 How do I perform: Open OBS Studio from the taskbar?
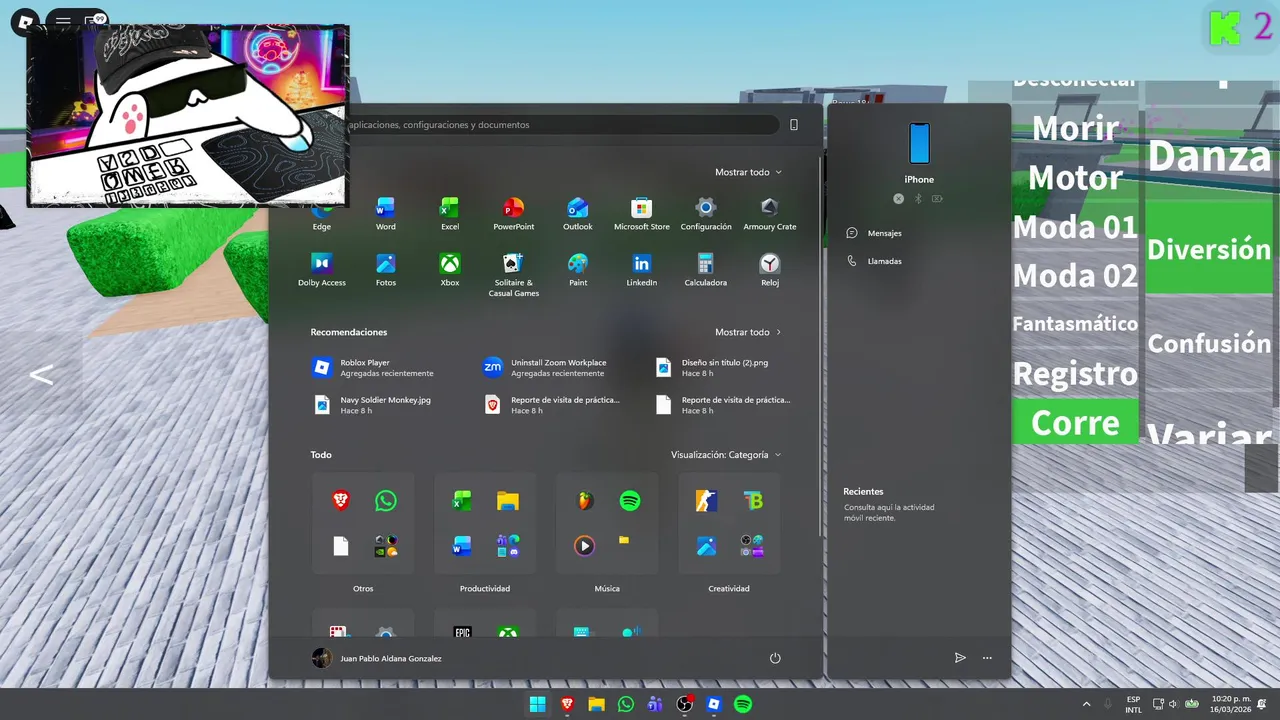(685, 704)
